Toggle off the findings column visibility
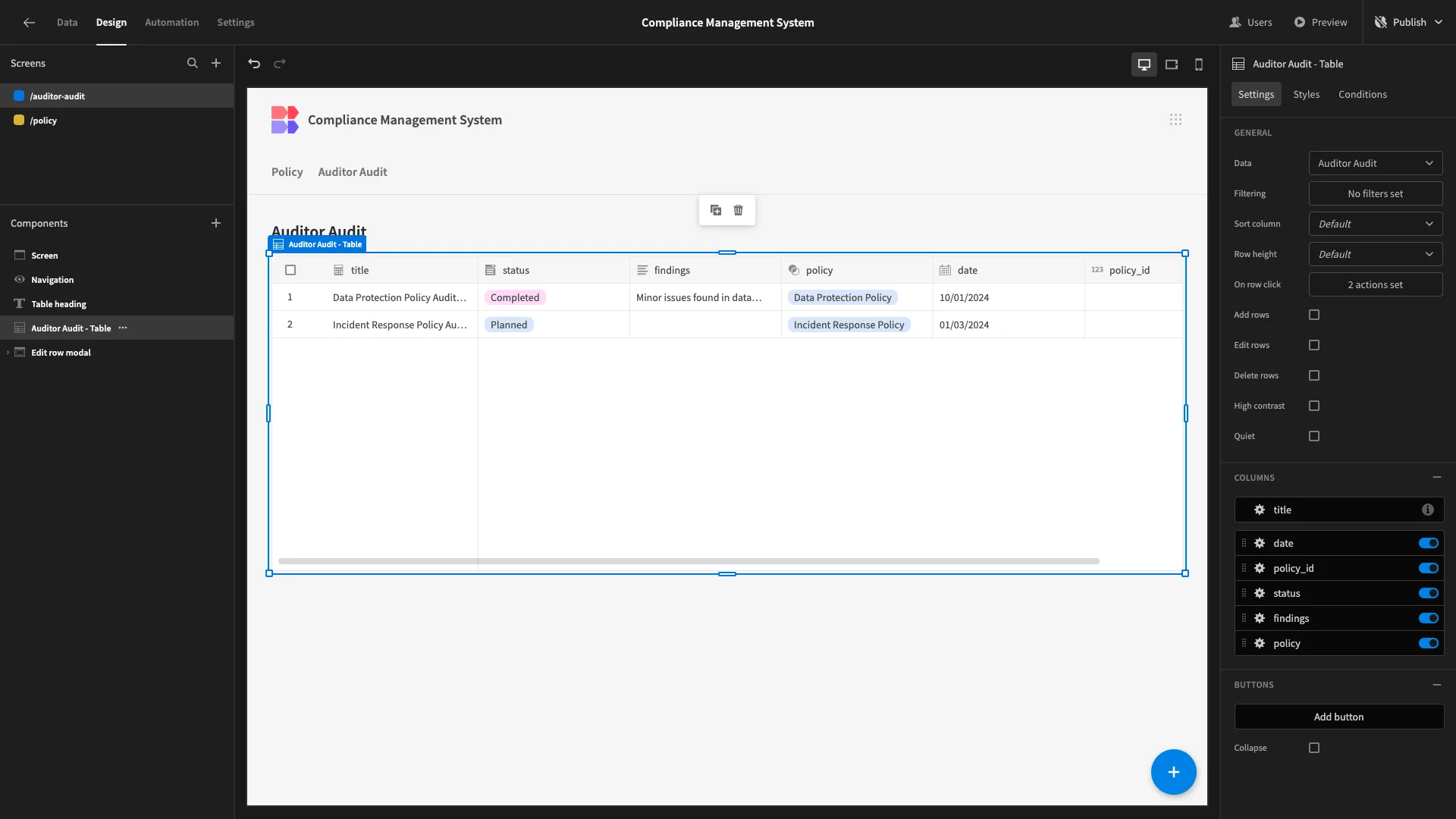The width and height of the screenshot is (1456, 819). [x=1429, y=618]
